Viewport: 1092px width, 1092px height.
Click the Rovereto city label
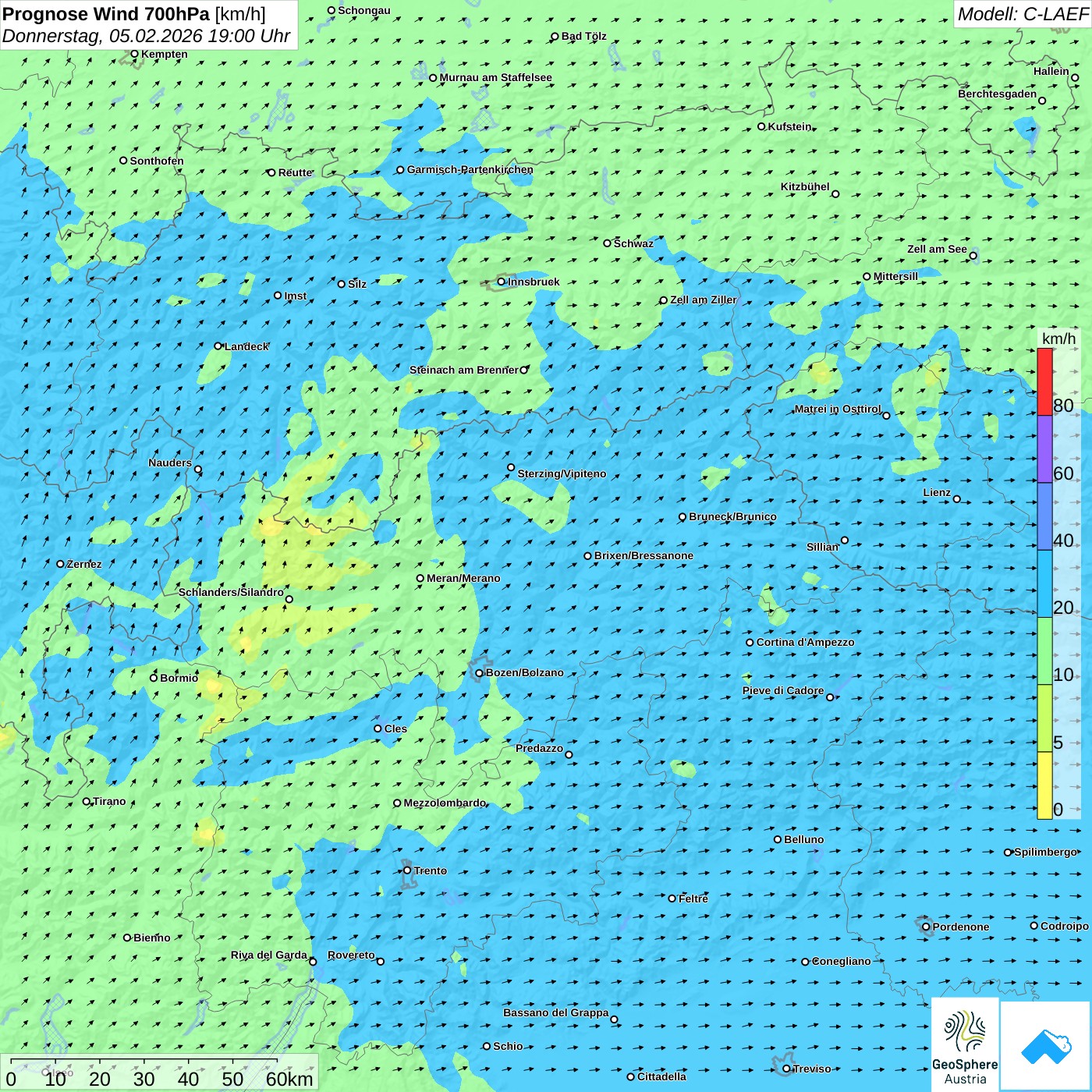click(x=351, y=955)
